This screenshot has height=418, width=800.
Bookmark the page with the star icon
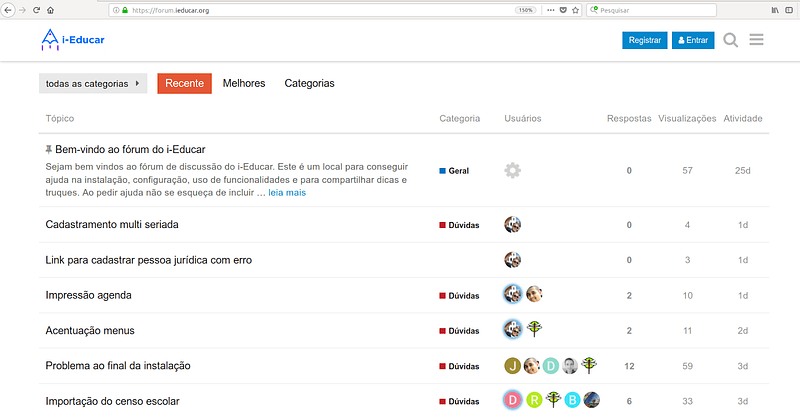576,10
